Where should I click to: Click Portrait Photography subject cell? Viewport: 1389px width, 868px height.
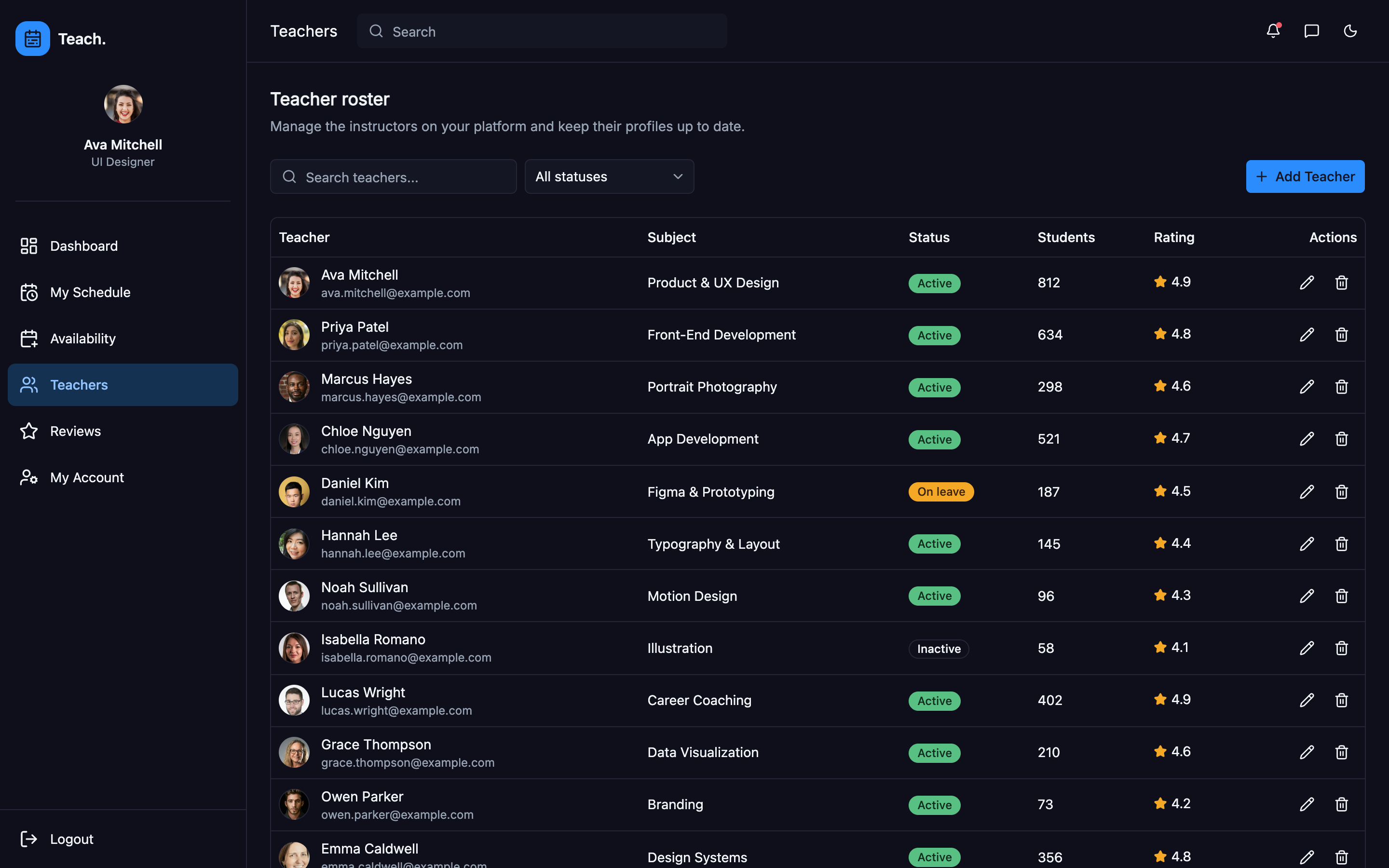(712, 387)
